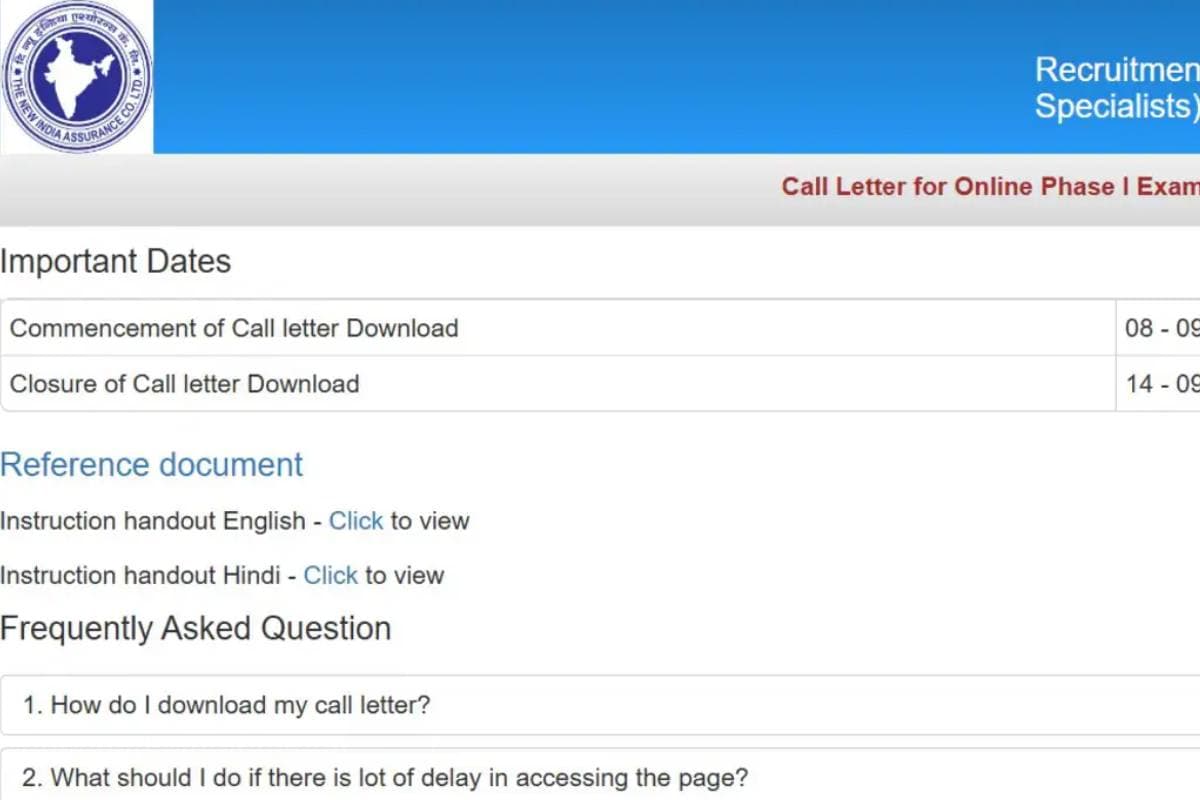Click 'Call Letter for Online Phase I Exam' title

988,187
